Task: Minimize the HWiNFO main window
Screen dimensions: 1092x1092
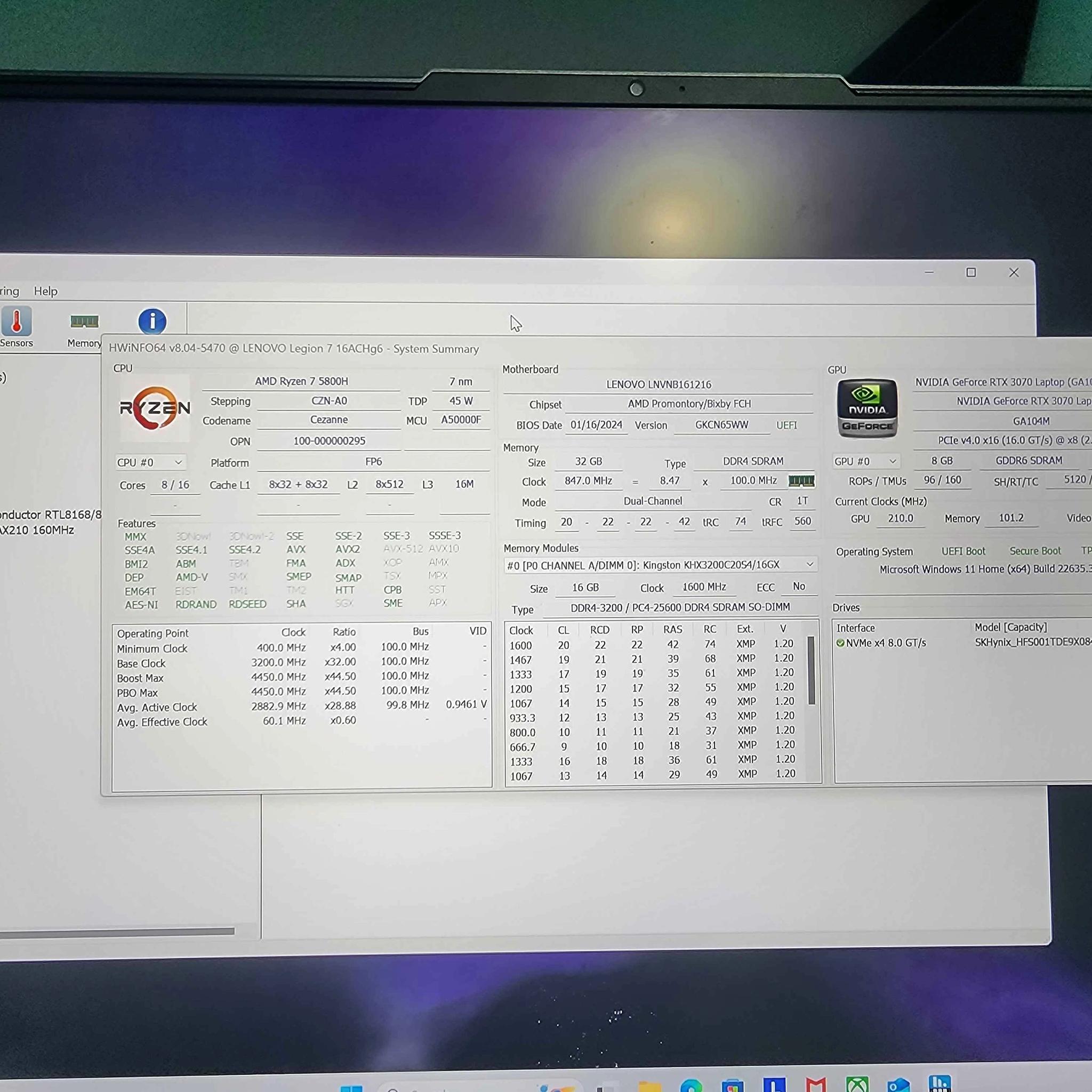Action: pos(929,272)
